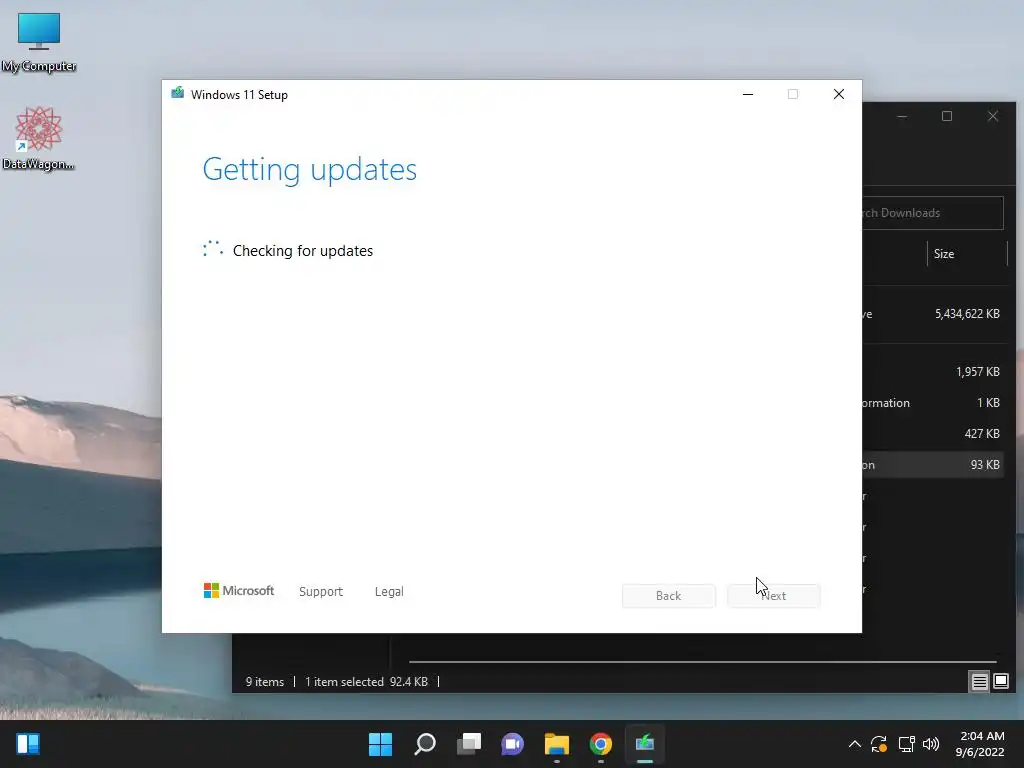Select the DataWagon desktop shortcut
The height and width of the screenshot is (768, 1024).
click(39, 138)
